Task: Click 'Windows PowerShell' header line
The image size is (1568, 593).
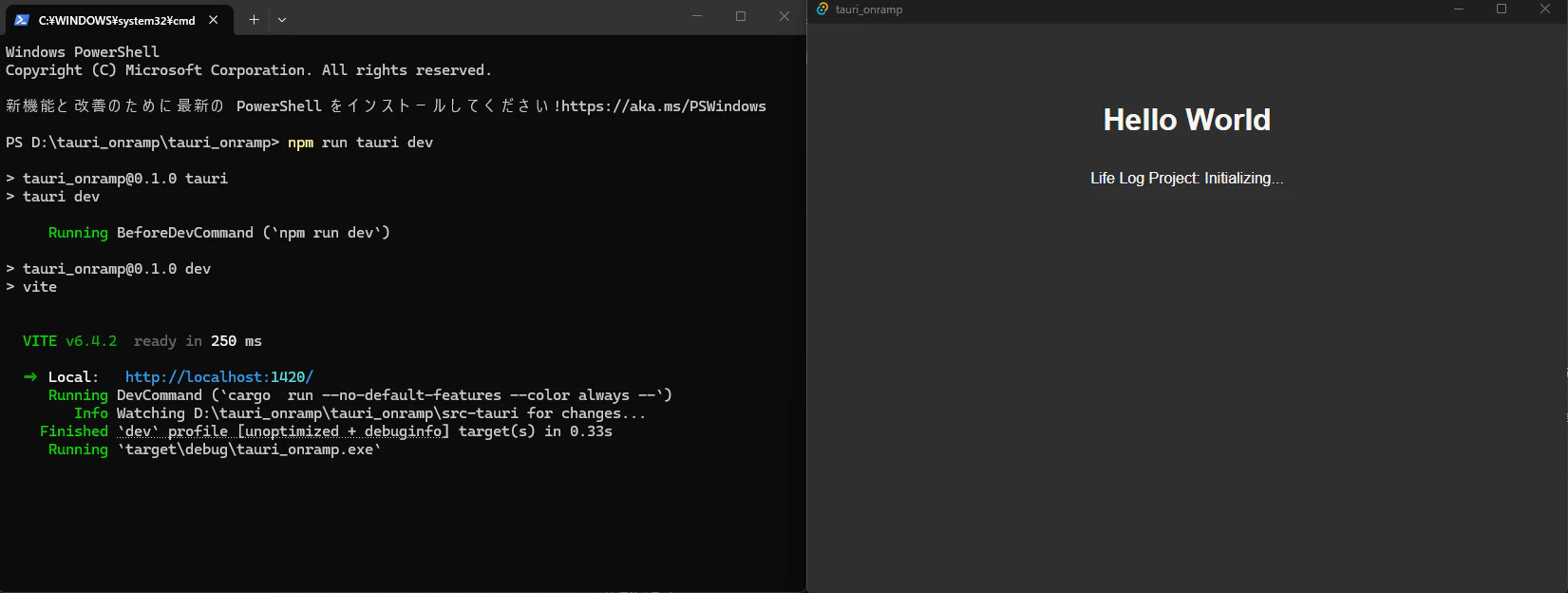Action: pos(83,52)
